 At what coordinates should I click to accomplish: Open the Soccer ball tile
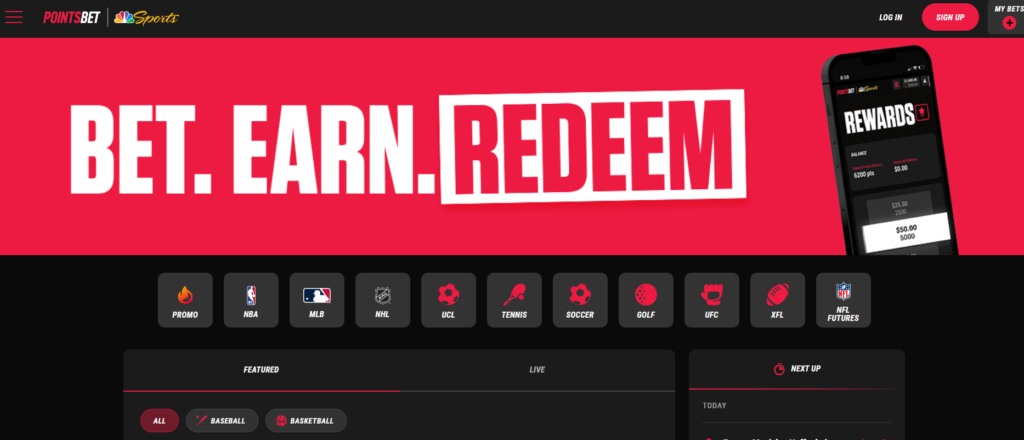coord(580,300)
